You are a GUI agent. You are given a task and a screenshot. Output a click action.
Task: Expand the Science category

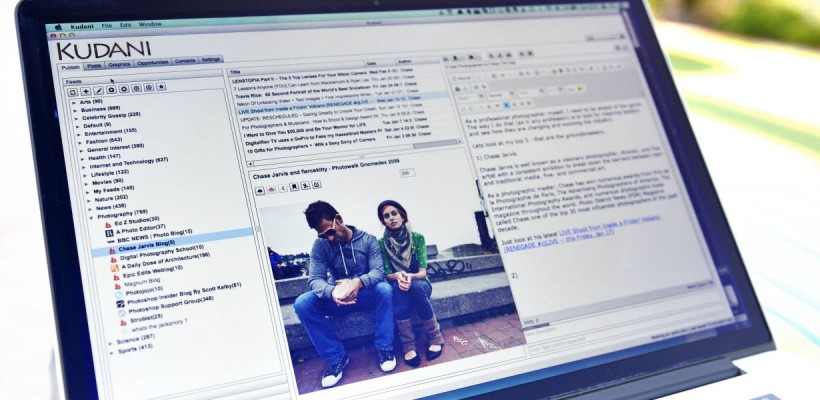[x=110, y=343]
